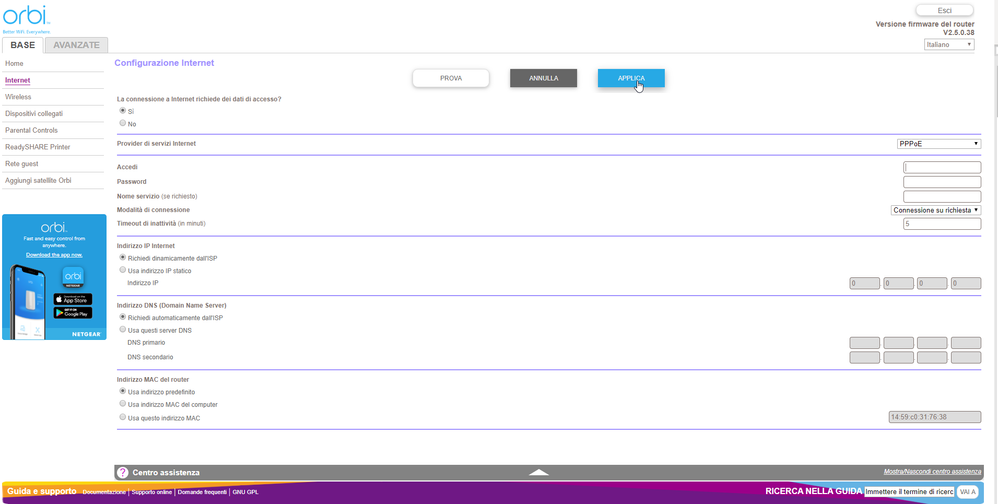This screenshot has height=504, width=998.
Task: Open the PPPoE provider dropdown
Action: [x=938, y=144]
